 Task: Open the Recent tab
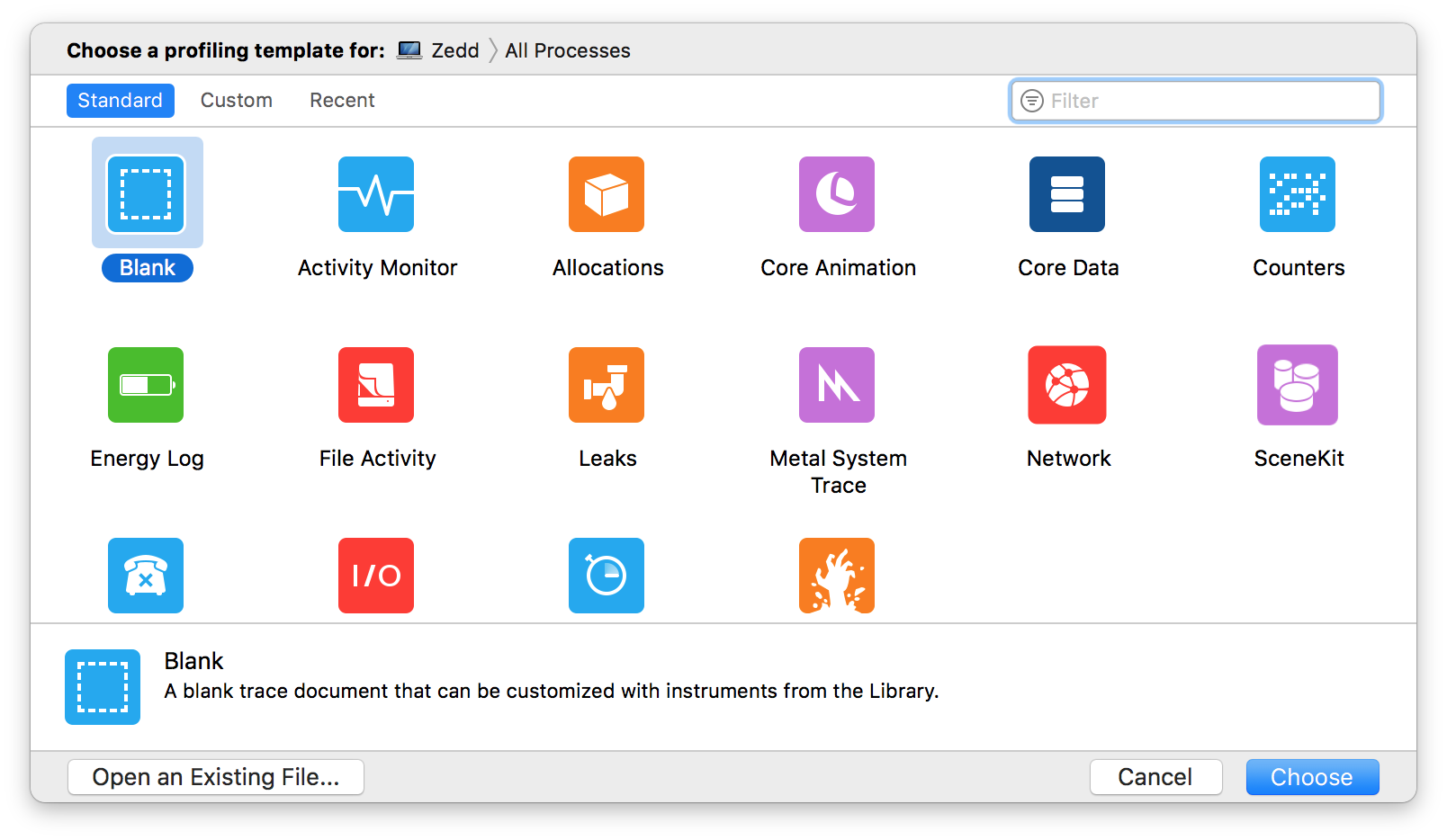(x=342, y=101)
